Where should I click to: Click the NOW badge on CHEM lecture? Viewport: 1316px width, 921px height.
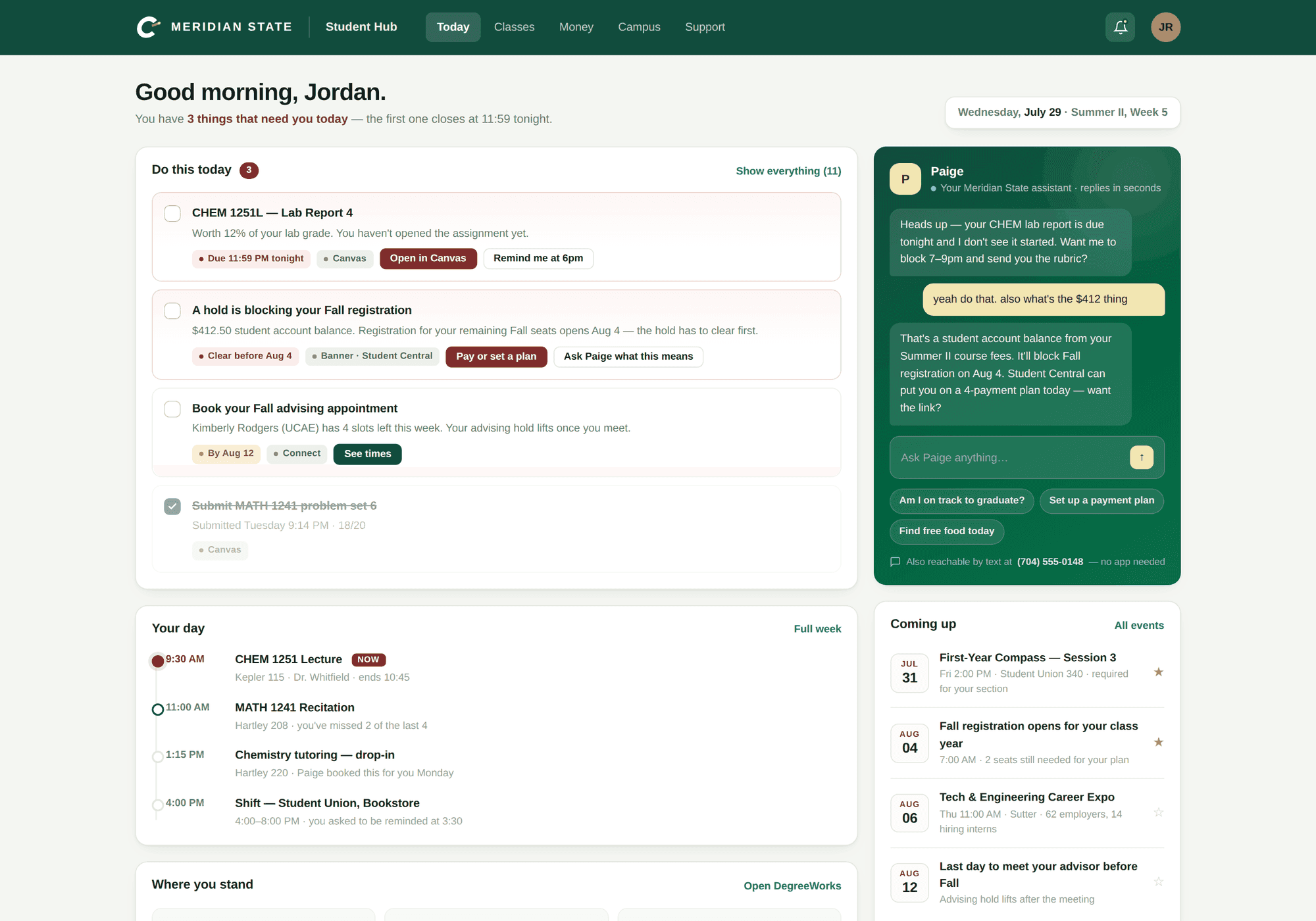368,660
